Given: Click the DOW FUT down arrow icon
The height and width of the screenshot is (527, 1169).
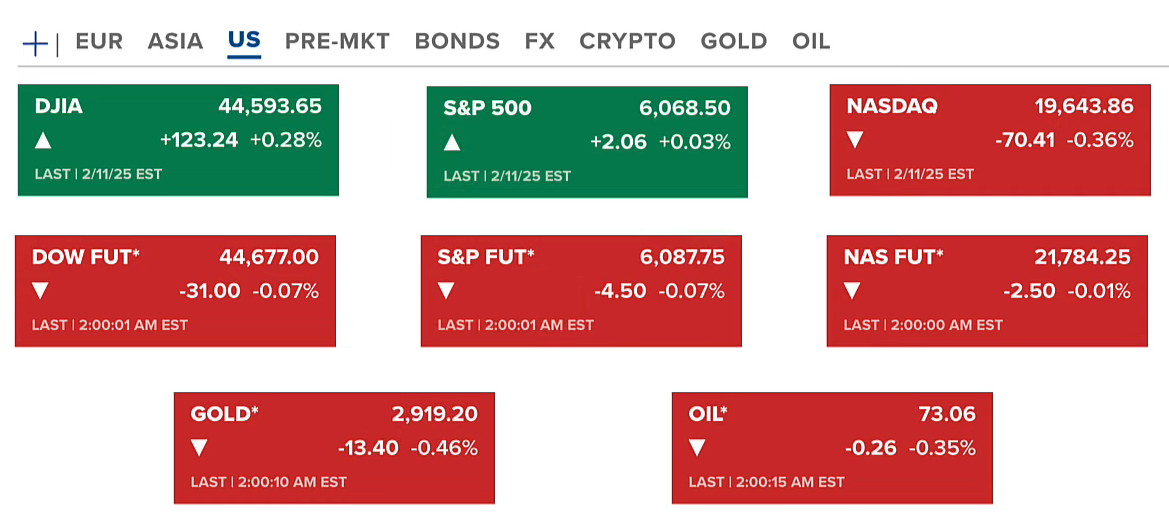Looking at the screenshot, I should [41, 291].
